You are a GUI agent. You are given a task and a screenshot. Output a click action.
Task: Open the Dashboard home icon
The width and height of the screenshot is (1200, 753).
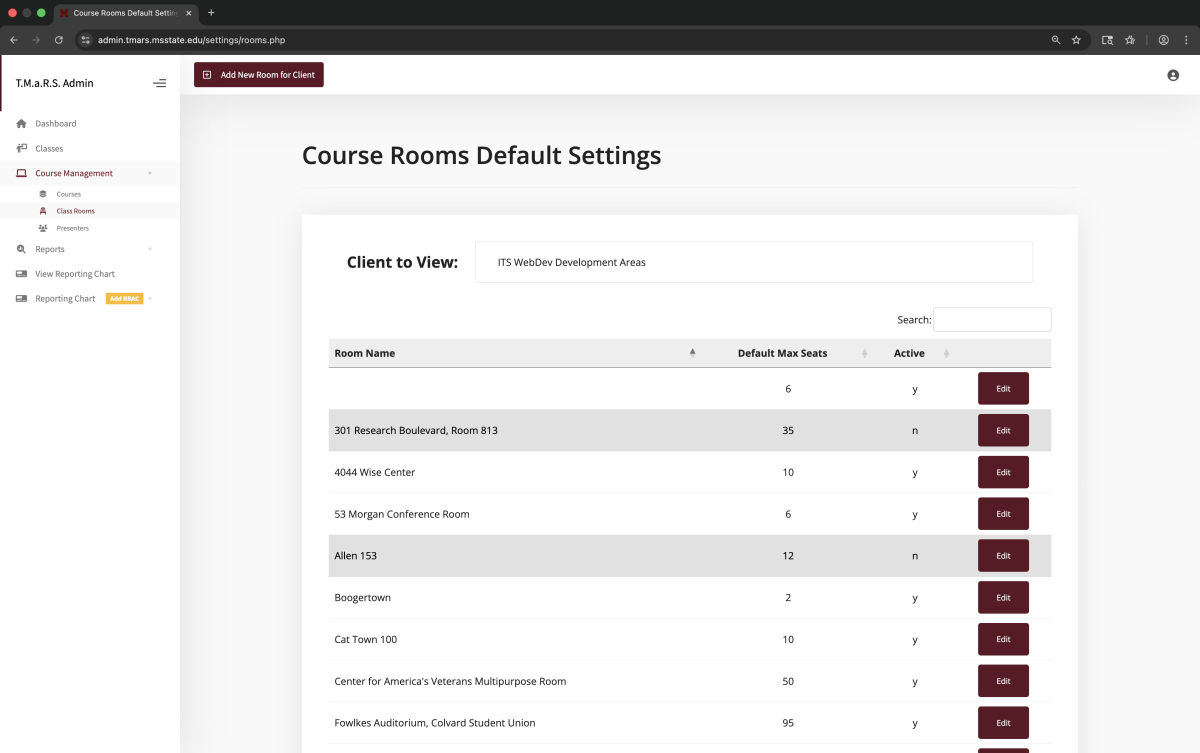coord(20,123)
